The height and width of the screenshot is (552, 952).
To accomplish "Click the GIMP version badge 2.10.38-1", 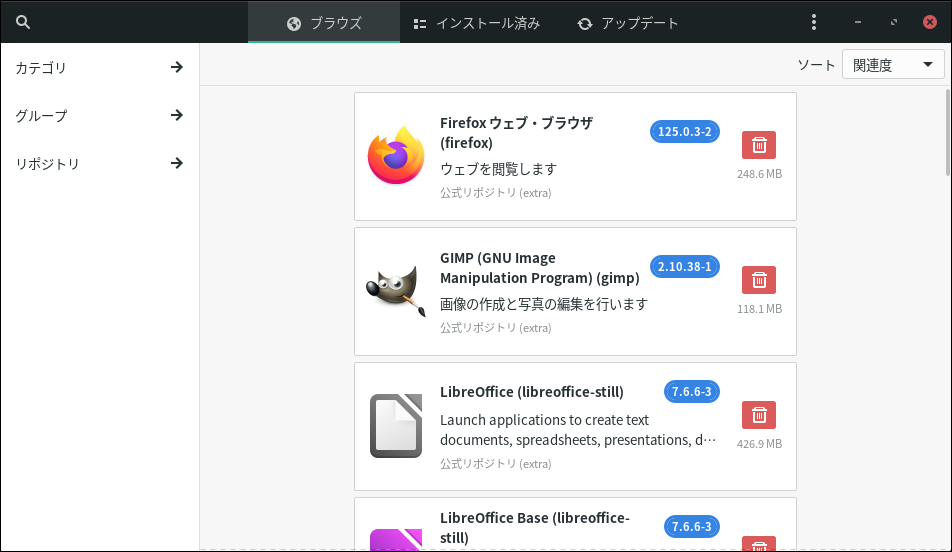I will (x=685, y=266).
